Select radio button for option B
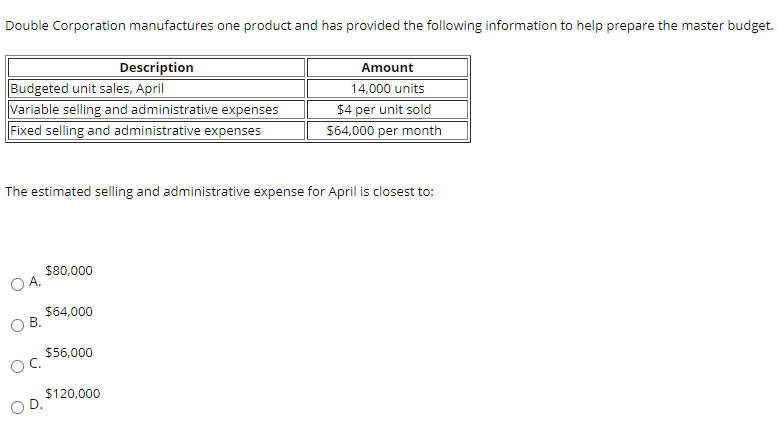Screen dimensions: 779x422 [x=17, y=326]
